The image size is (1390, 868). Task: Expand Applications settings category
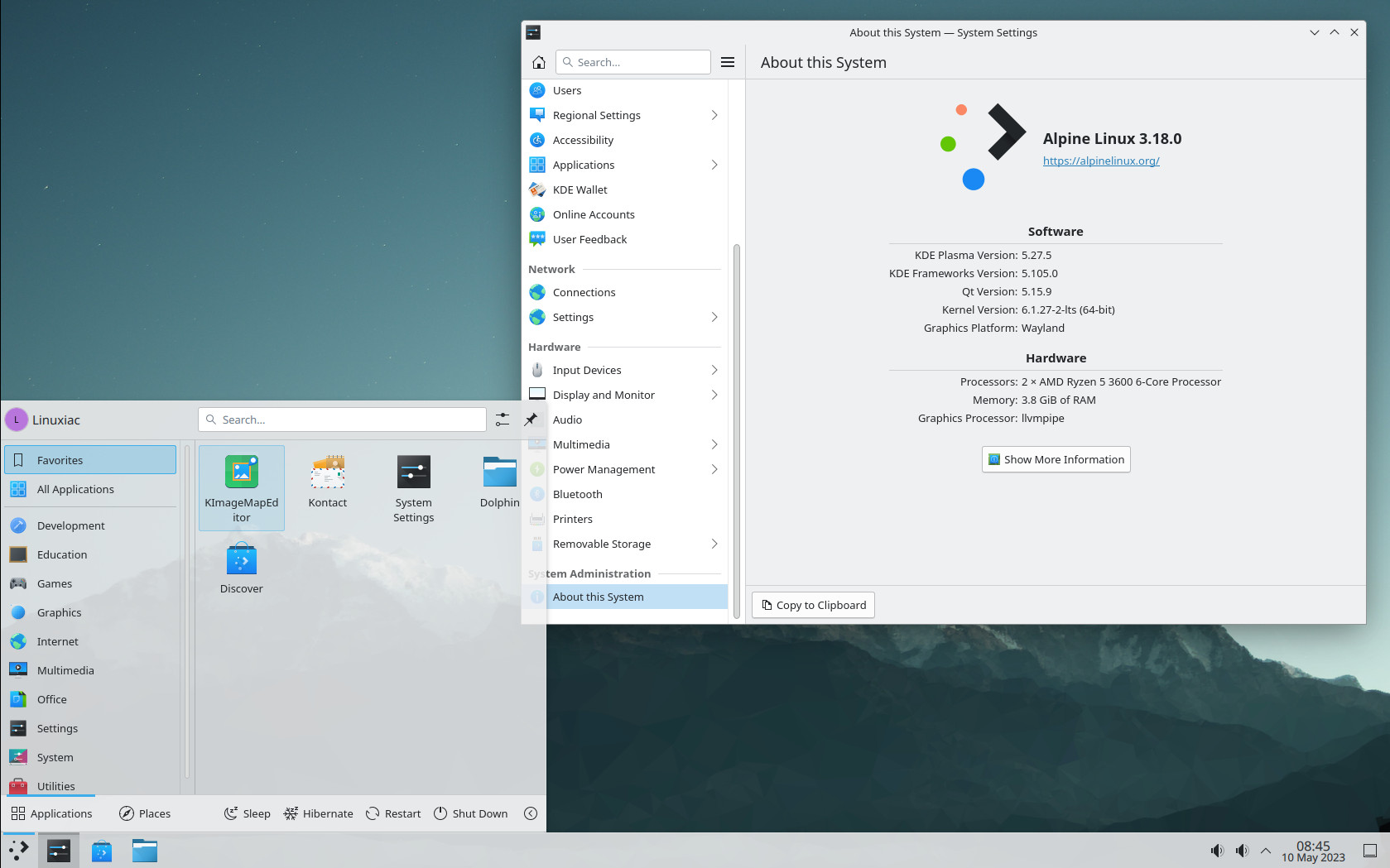click(625, 165)
